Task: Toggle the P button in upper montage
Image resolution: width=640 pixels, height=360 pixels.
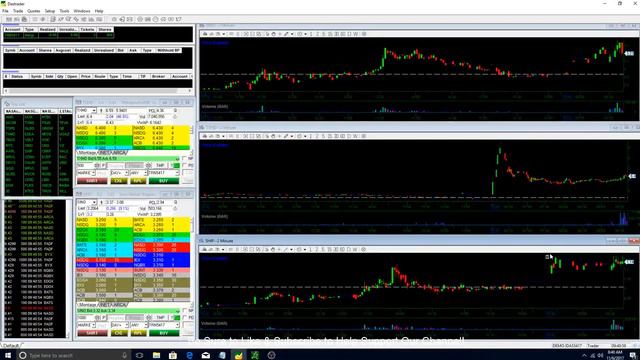Action: pos(104,165)
